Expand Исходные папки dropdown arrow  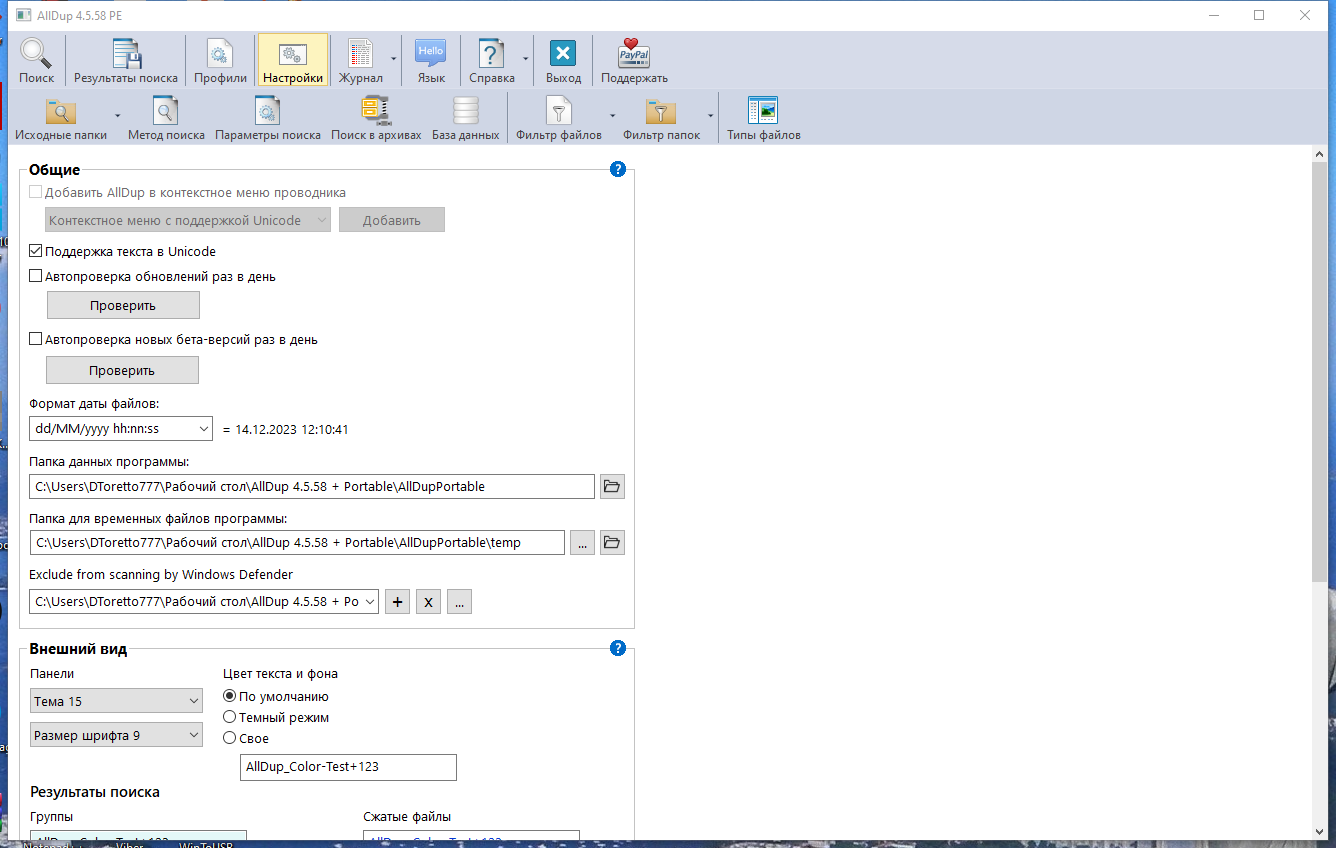tap(117, 116)
